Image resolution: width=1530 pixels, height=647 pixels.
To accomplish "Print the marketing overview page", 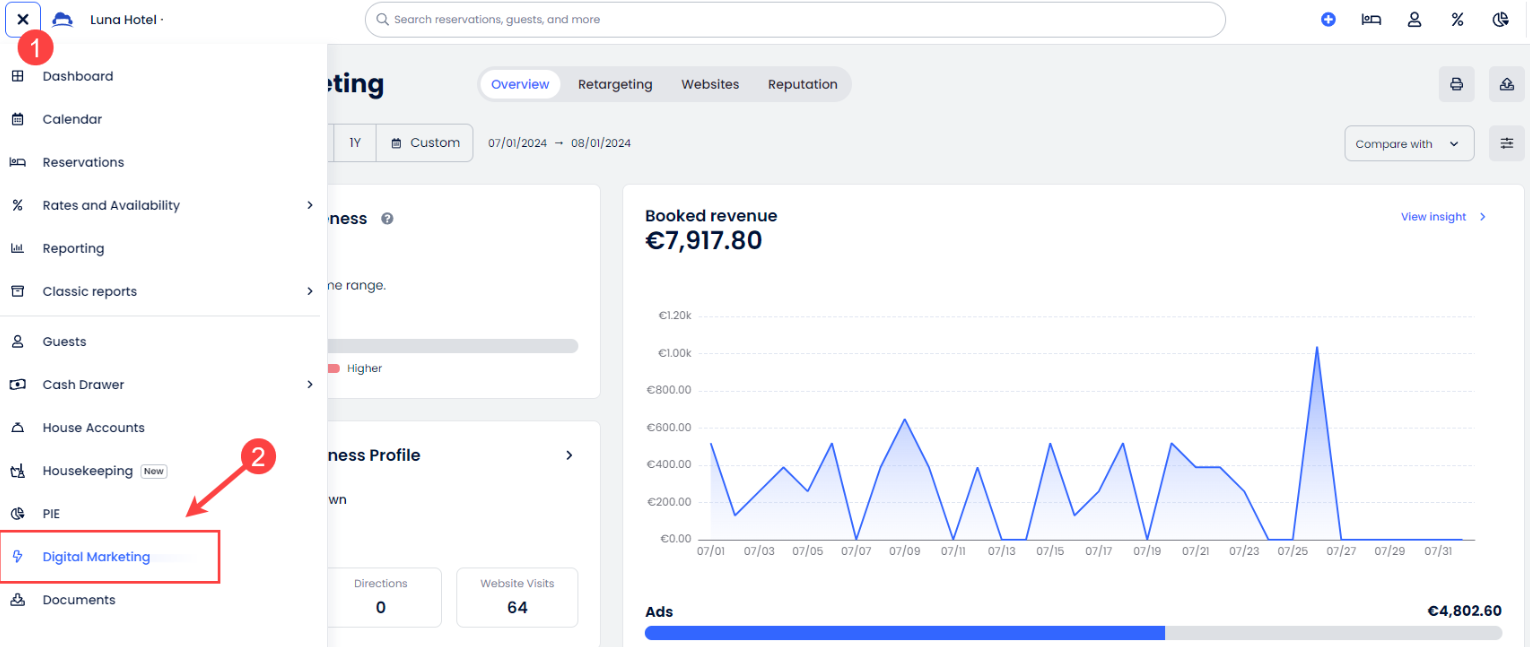I will [1456, 84].
